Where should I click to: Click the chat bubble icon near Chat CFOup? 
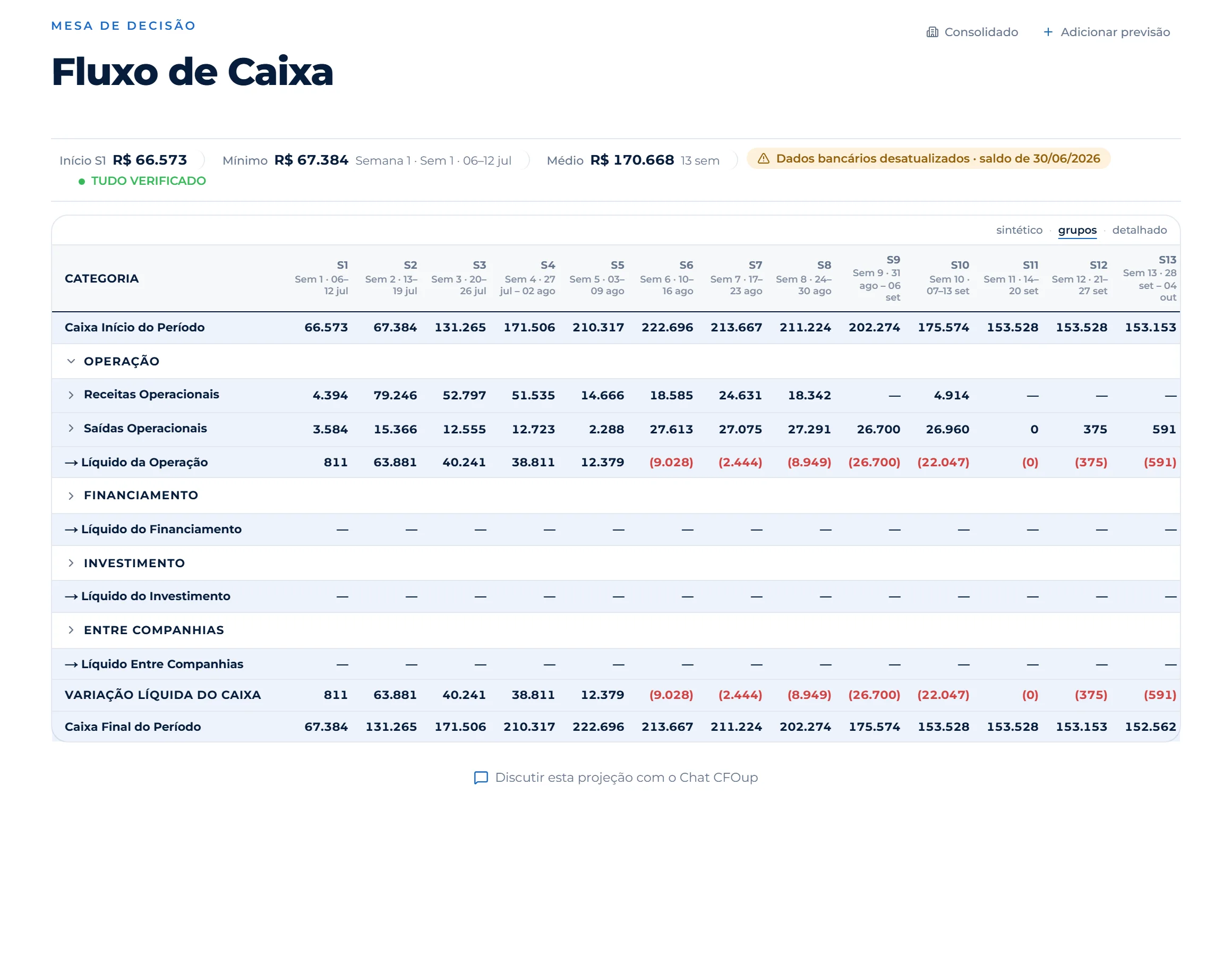[x=481, y=778]
